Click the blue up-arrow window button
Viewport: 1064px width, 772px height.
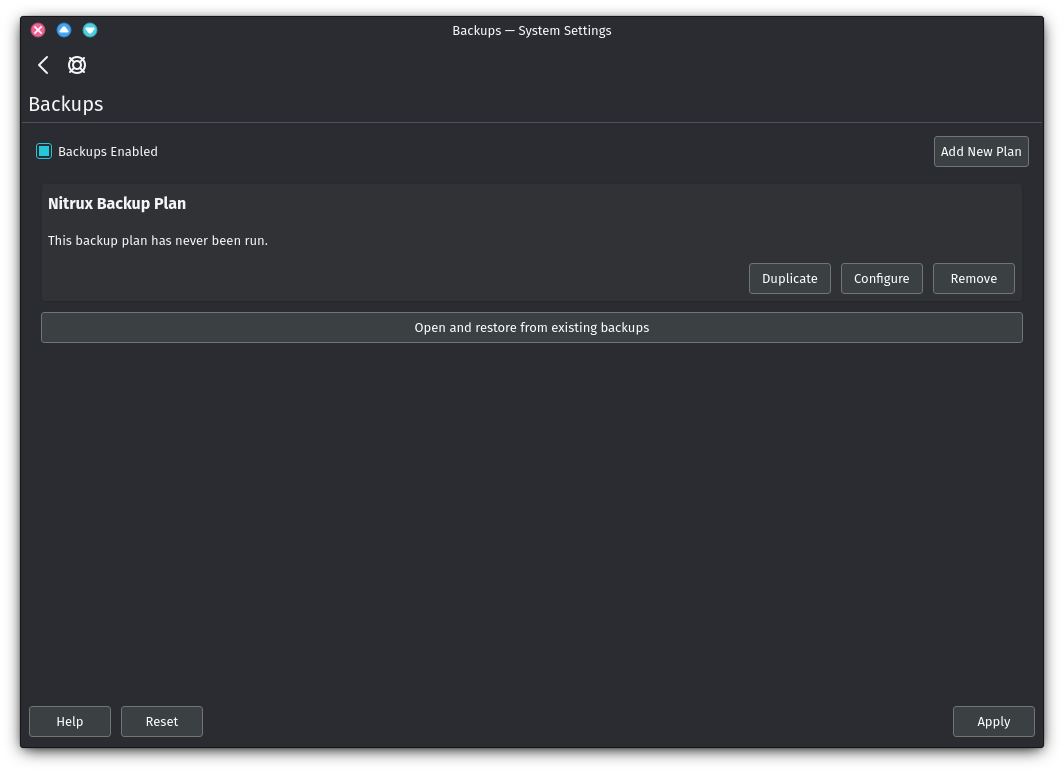click(64, 30)
